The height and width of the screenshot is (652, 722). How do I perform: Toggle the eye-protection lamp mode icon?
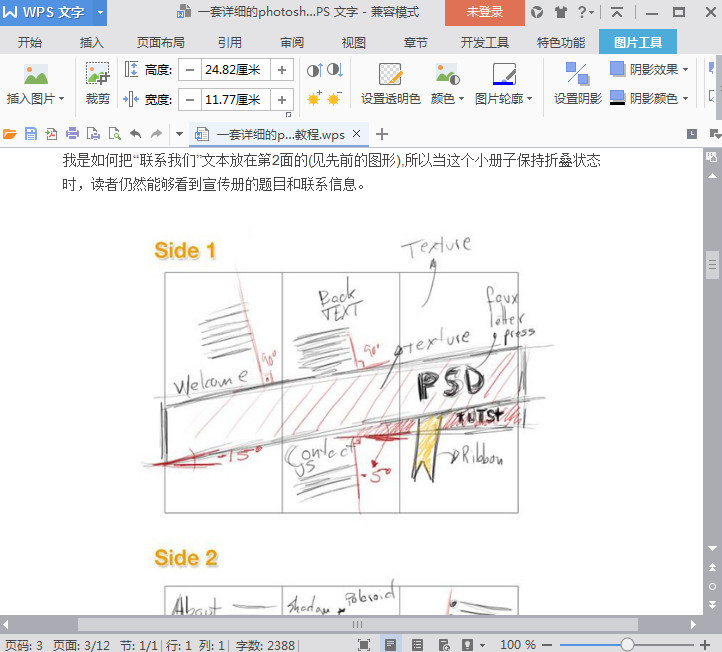[467, 645]
